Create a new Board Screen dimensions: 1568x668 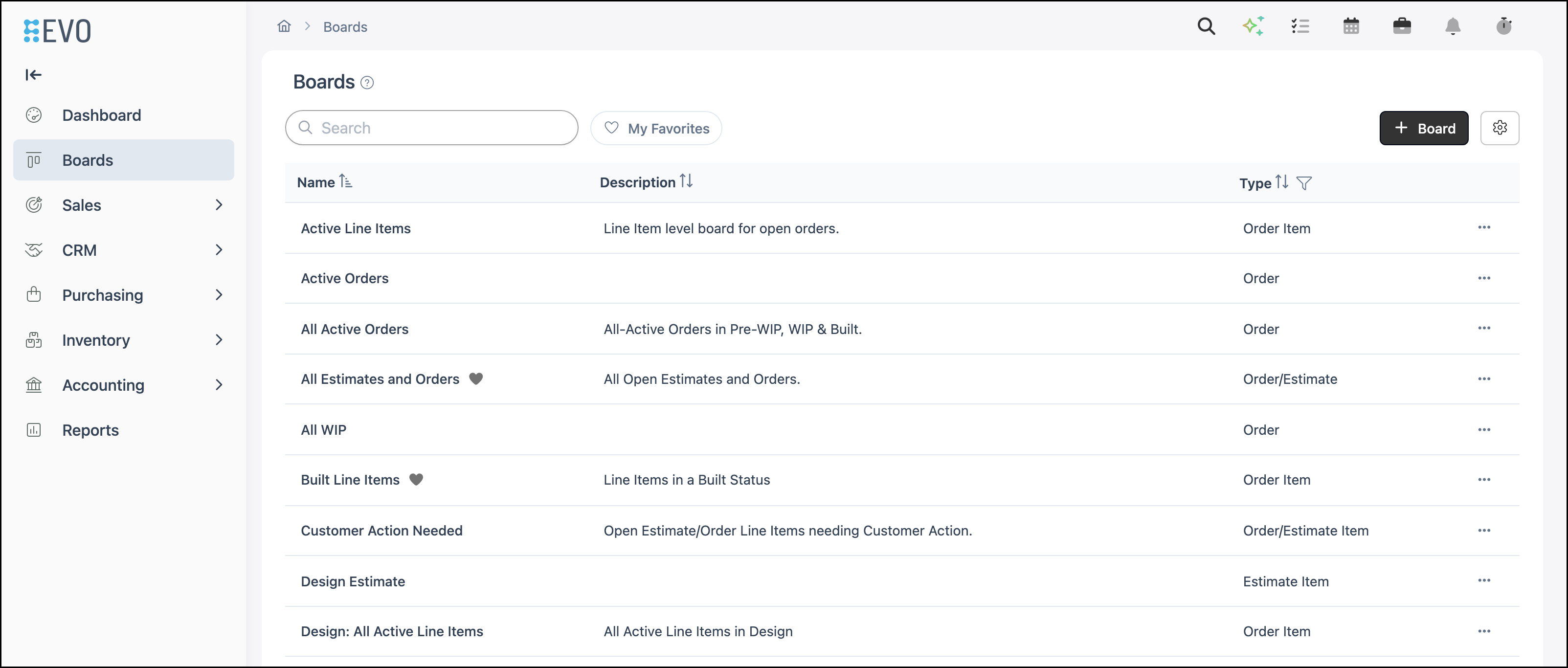click(1424, 128)
